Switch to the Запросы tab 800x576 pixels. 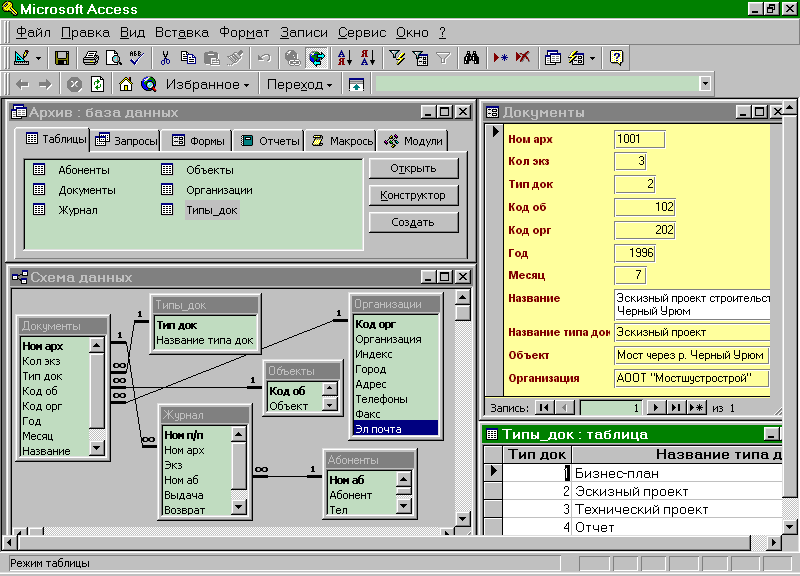(126, 141)
